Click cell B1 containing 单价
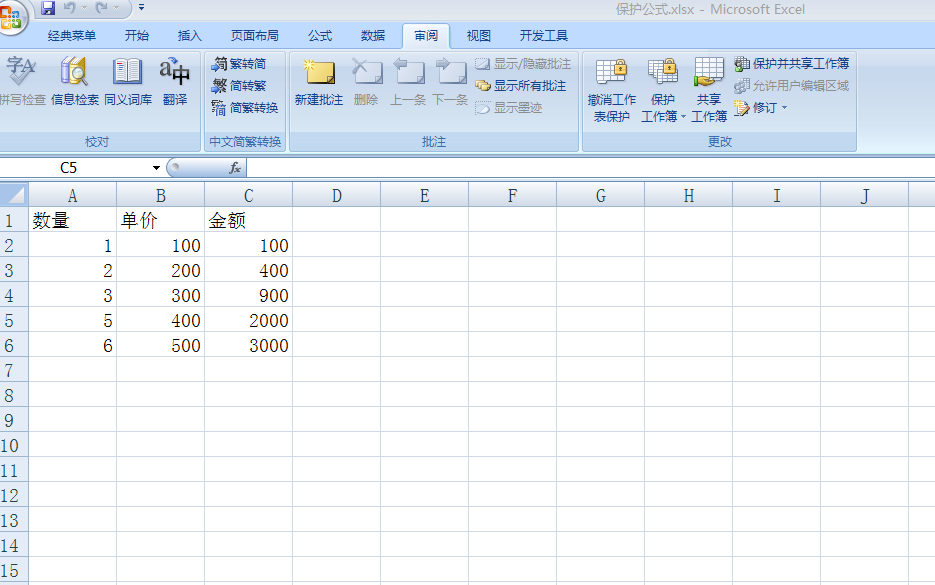The image size is (935, 585). coord(160,220)
